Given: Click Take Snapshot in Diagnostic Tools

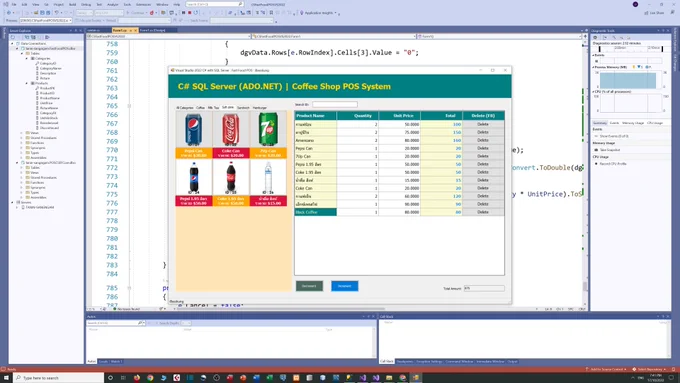Looking at the screenshot, I should (608, 150).
